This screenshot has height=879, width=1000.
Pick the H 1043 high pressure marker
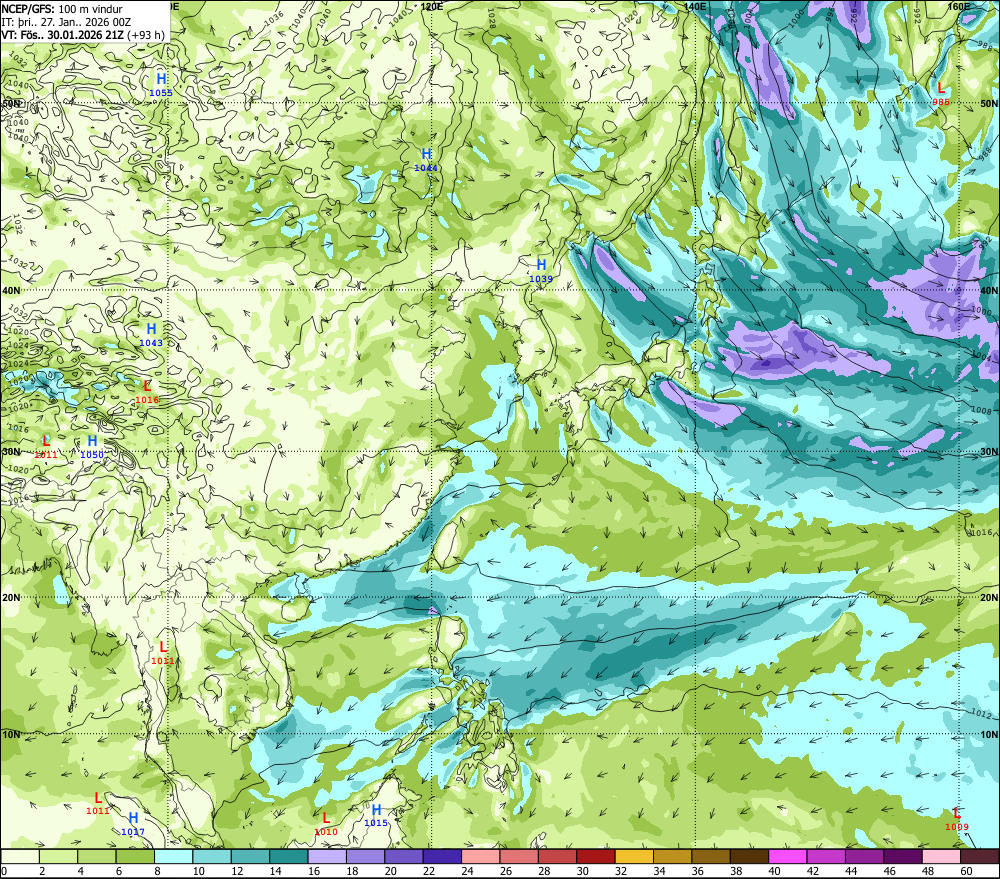point(151,335)
